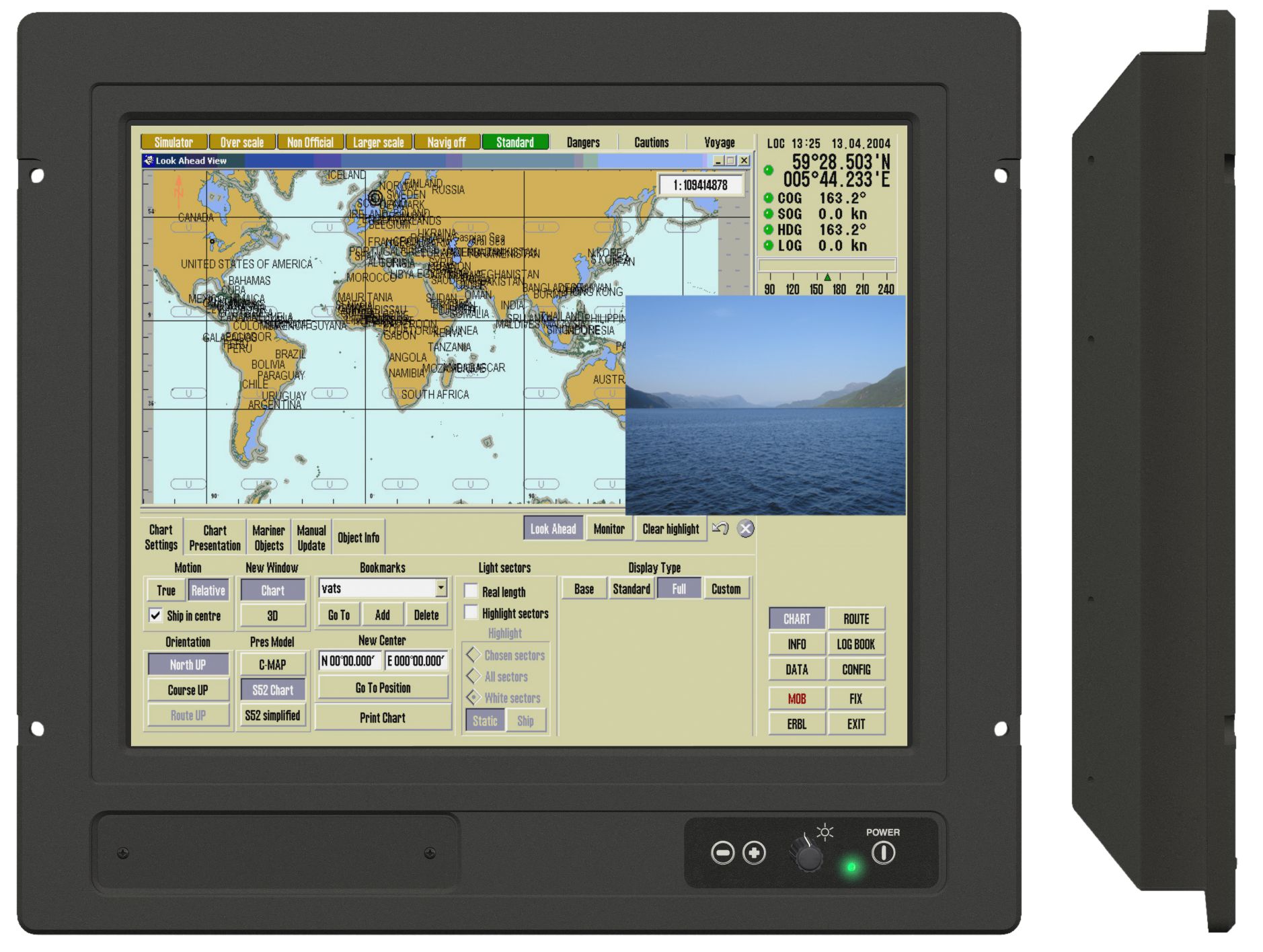
Task: Click the undo arrow icon beside Clear highlight
Action: click(720, 528)
